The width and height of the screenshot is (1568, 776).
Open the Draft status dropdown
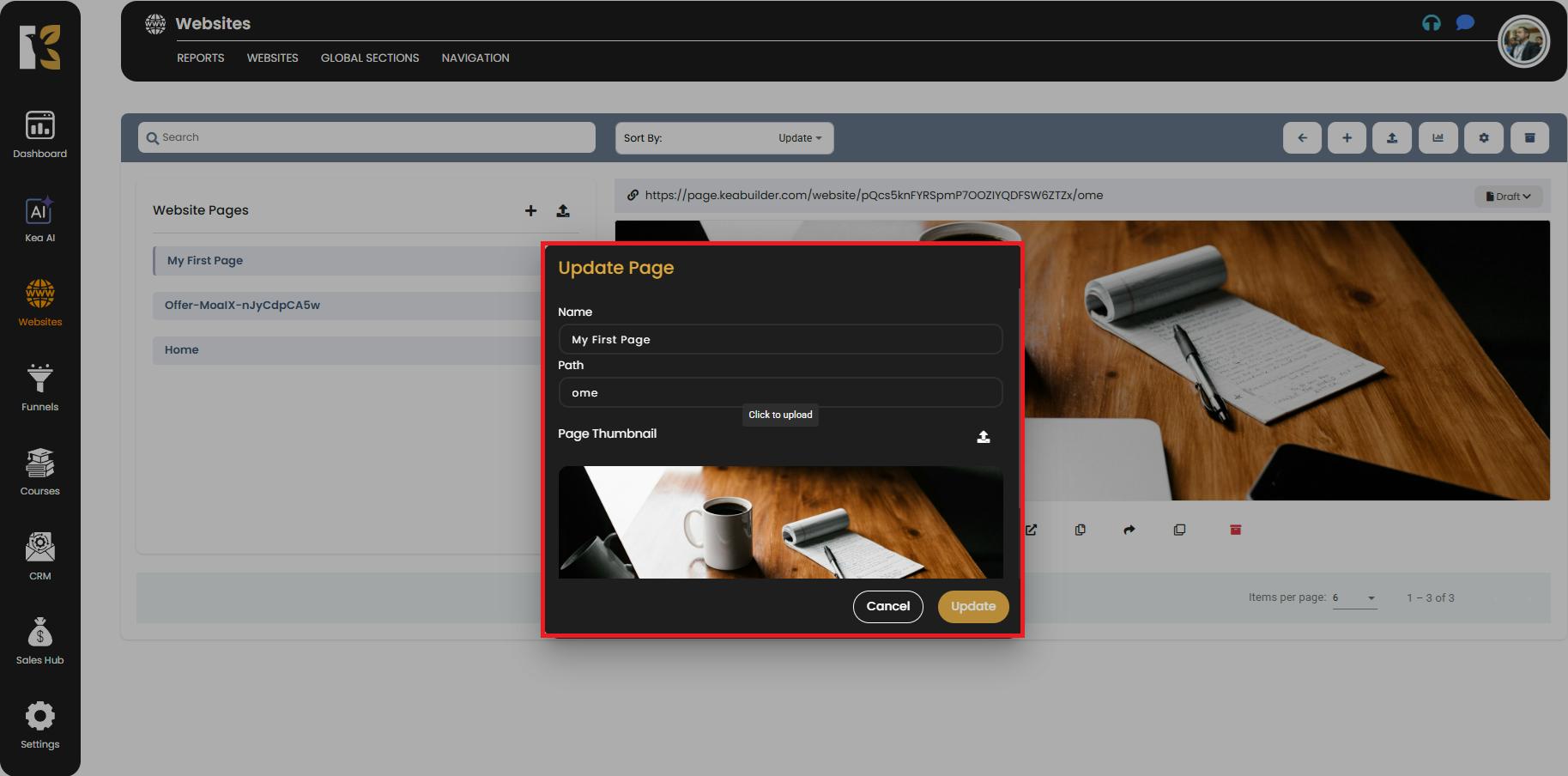(x=1508, y=197)
